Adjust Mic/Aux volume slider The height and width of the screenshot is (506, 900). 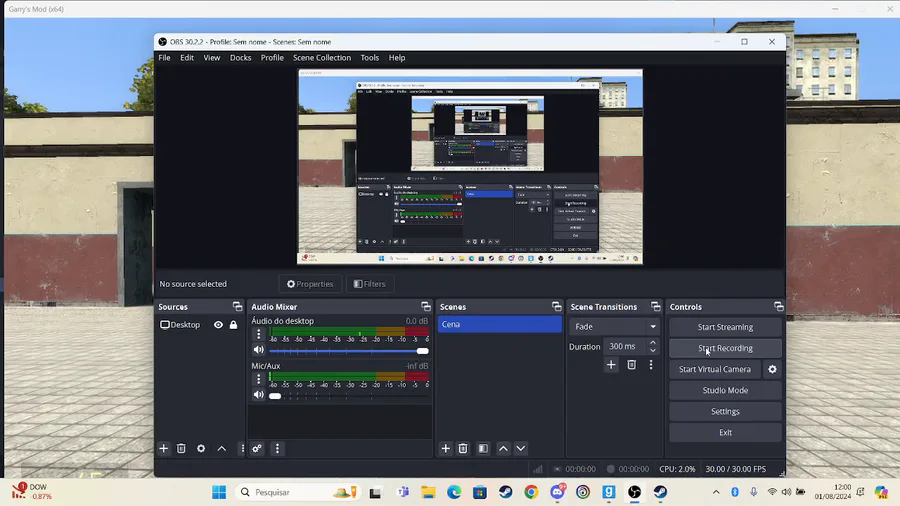click(348, 395)
